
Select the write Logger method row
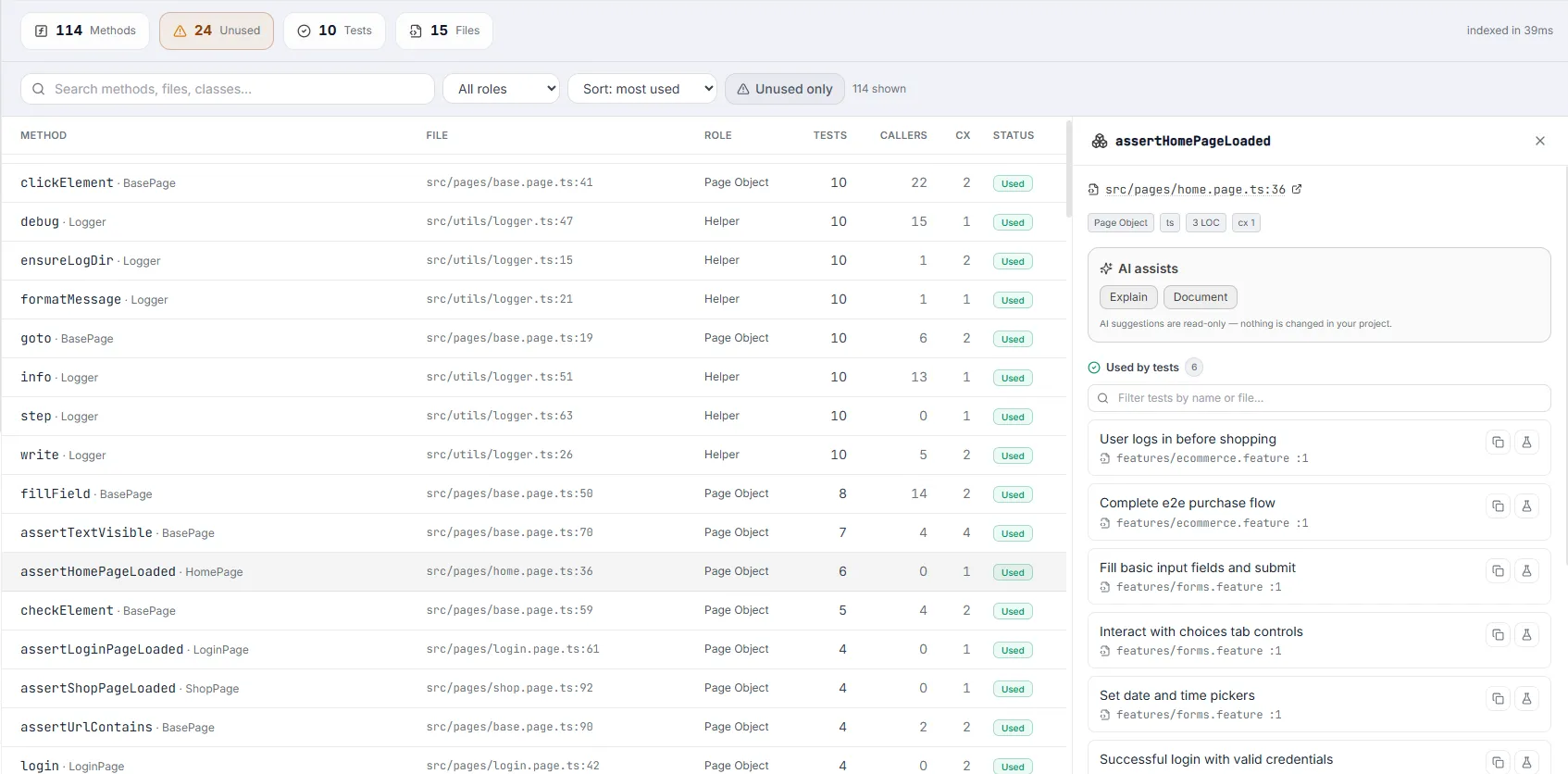[533, 455]
